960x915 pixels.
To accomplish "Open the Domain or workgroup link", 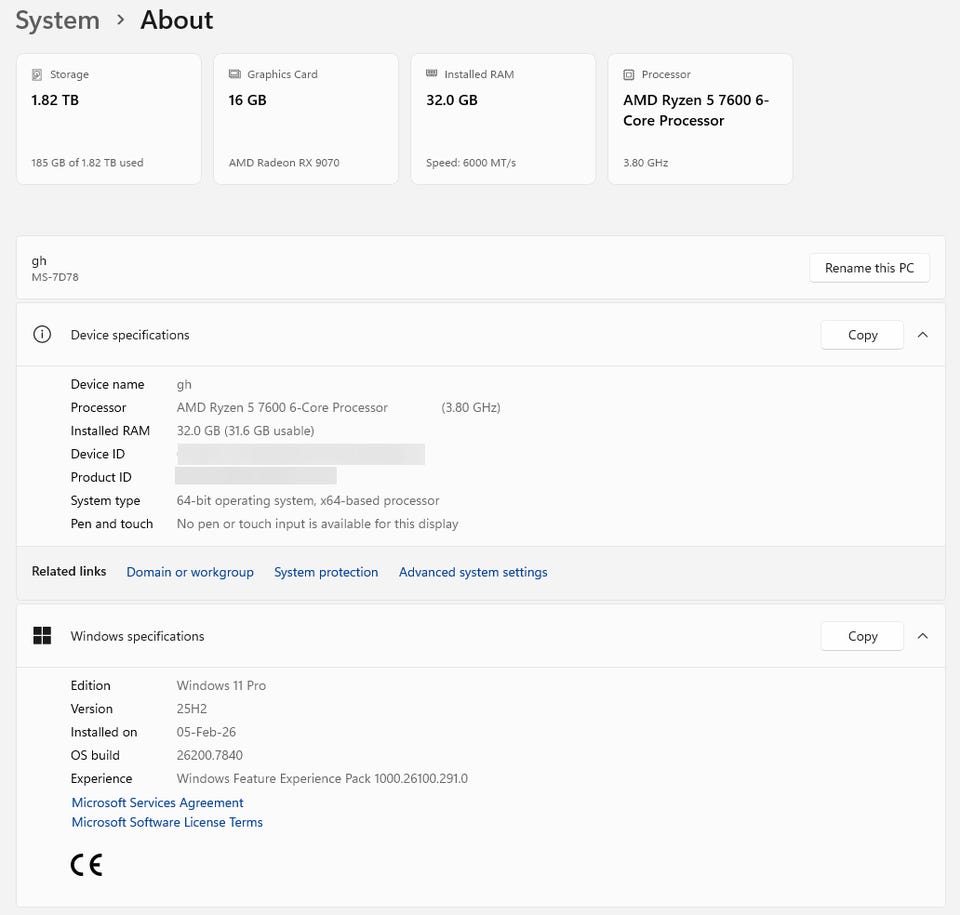I will click(190, 572).
